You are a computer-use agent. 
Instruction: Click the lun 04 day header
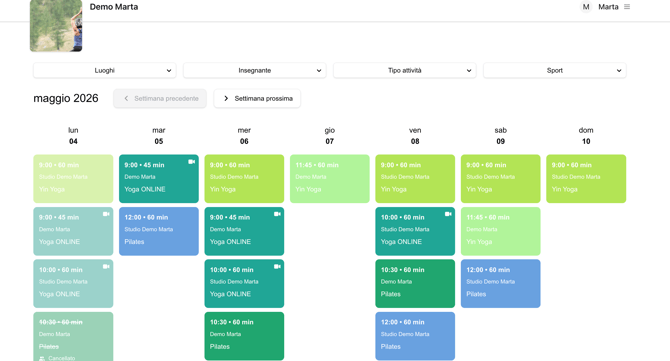pos(73,136)
